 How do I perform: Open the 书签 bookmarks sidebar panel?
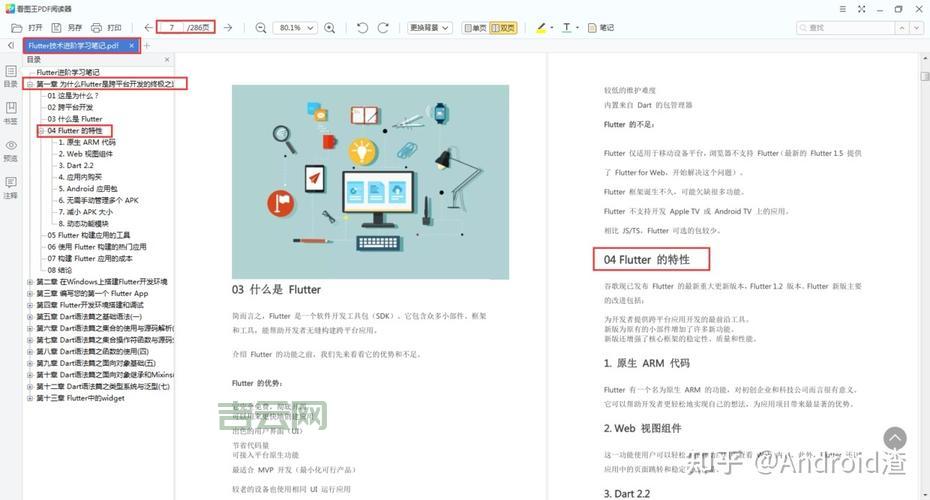[11, 113]
